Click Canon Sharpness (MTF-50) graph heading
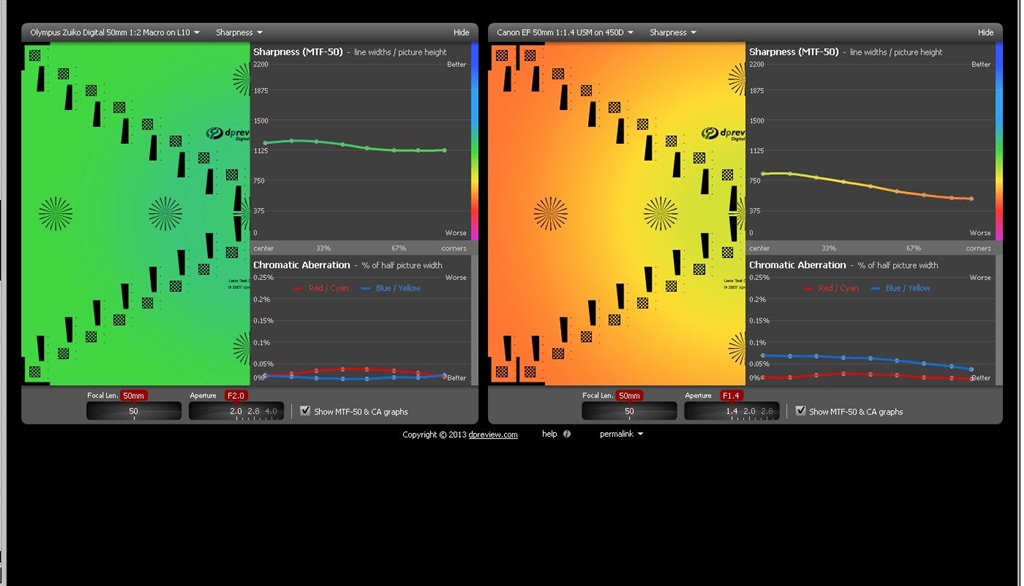This screenshot has width=1024, height=586. pyautogui.click(x=793, y=52)
